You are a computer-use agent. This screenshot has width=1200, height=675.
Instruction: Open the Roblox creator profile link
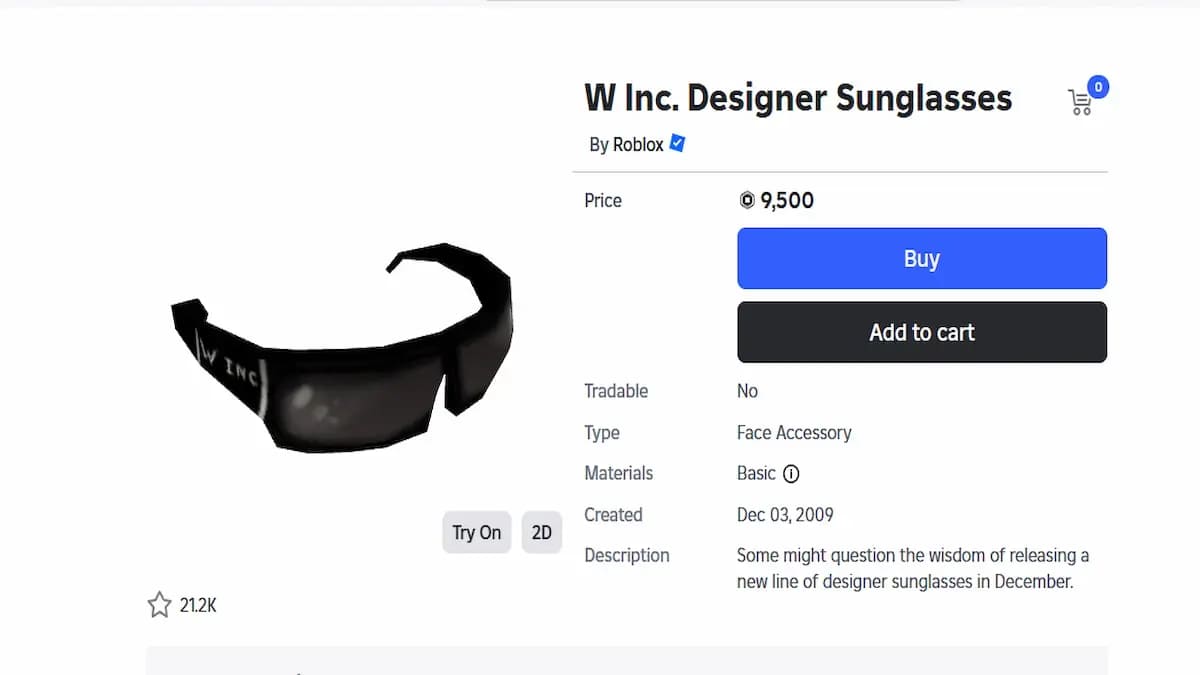click(637, 144)
